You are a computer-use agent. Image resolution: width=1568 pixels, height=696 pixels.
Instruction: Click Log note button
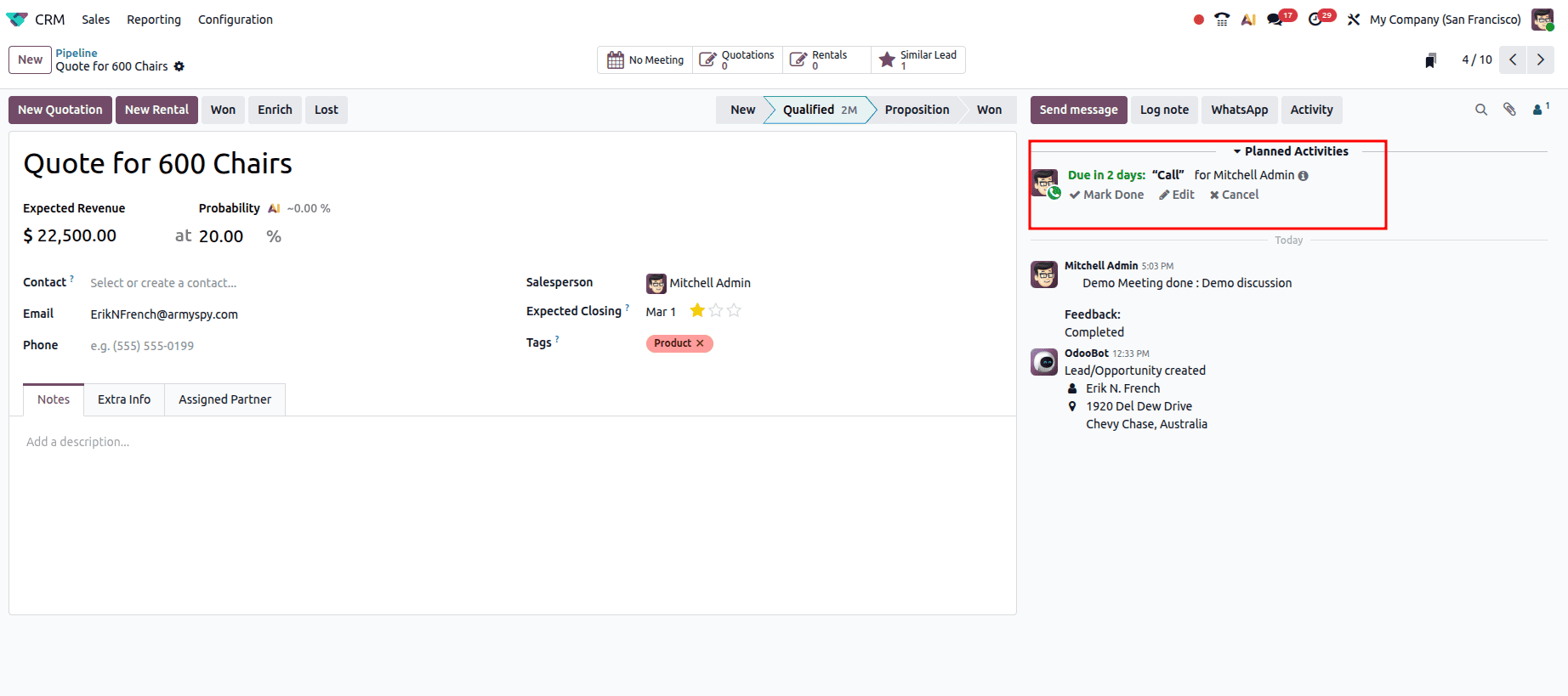click(x=1164, y=110)
